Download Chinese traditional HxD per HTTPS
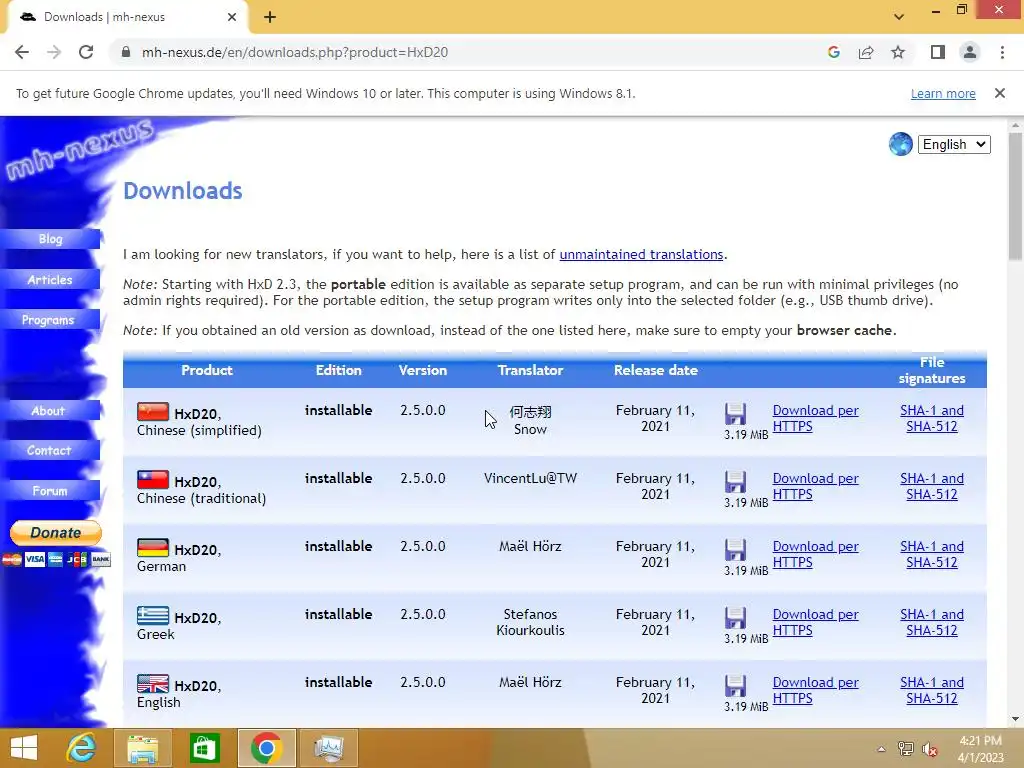 [815, 486]
